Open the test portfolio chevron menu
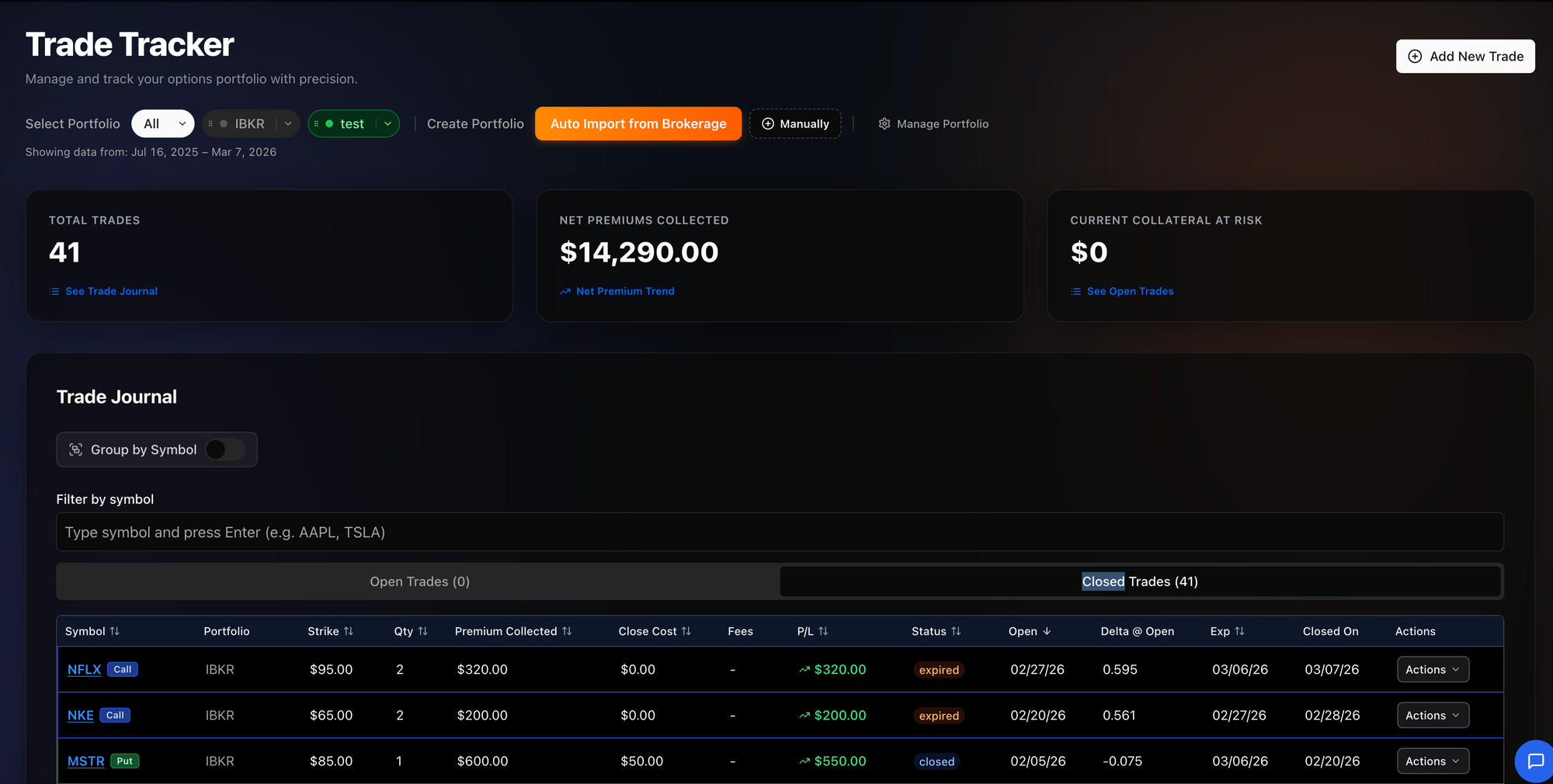 point(387,124)
